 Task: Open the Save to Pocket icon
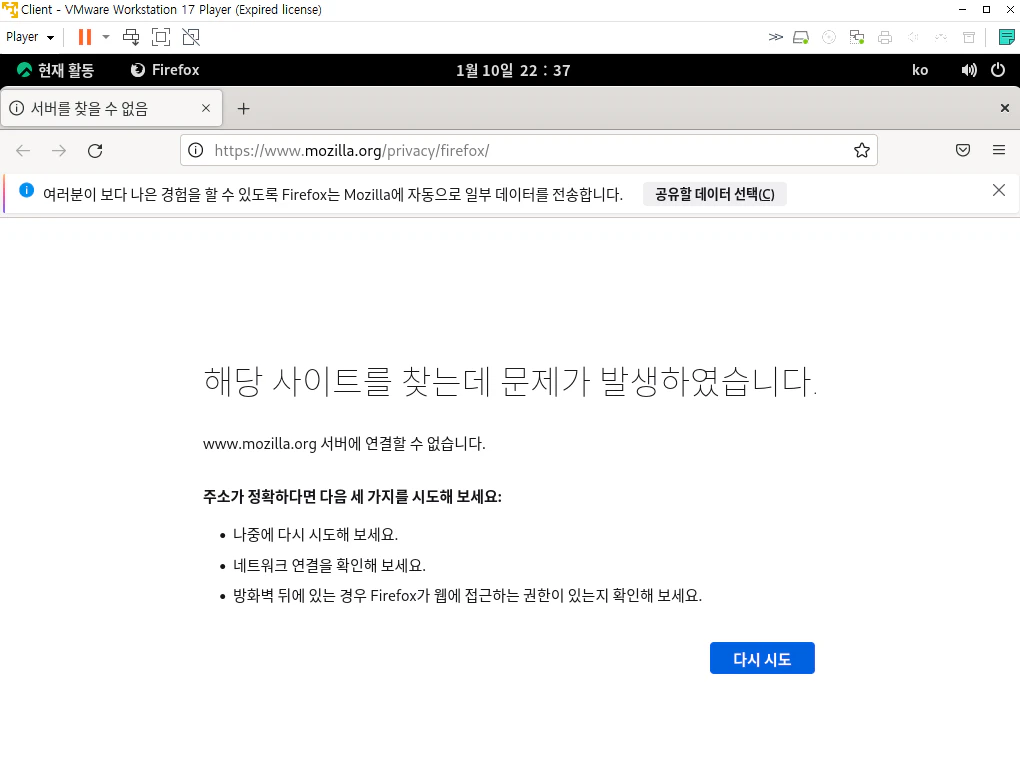963,150
